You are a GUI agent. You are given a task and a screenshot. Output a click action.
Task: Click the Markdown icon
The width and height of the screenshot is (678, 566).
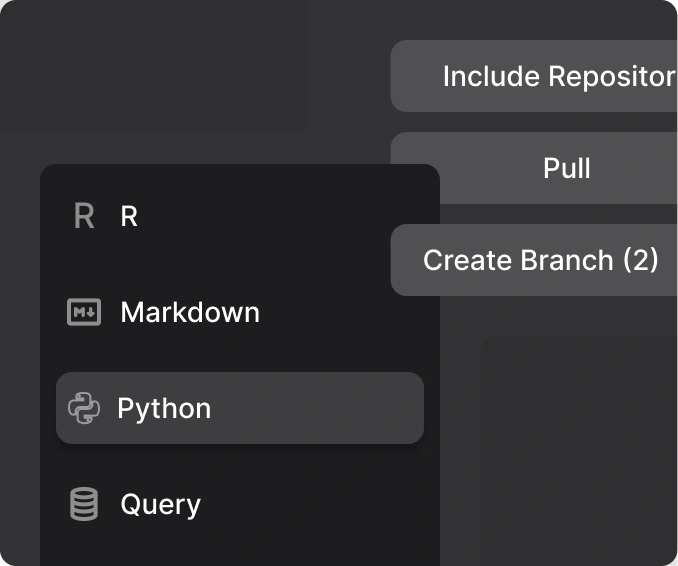click(84, 312)
